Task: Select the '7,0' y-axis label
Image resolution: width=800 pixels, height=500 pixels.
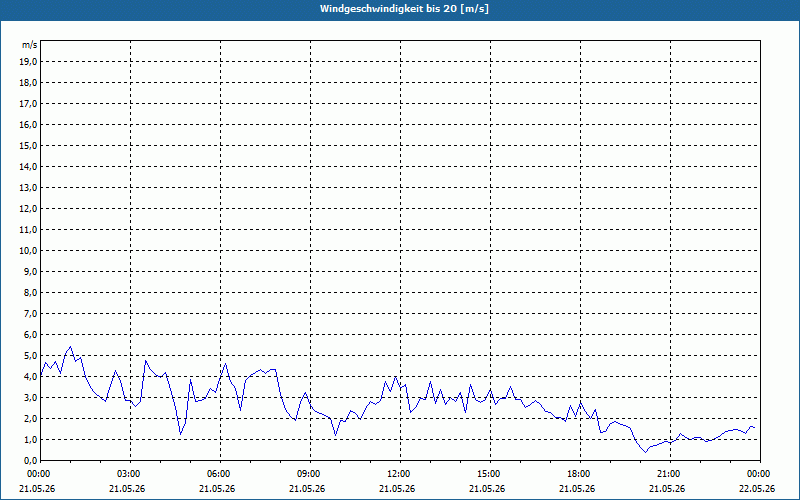Action: [x=30, y=314]
